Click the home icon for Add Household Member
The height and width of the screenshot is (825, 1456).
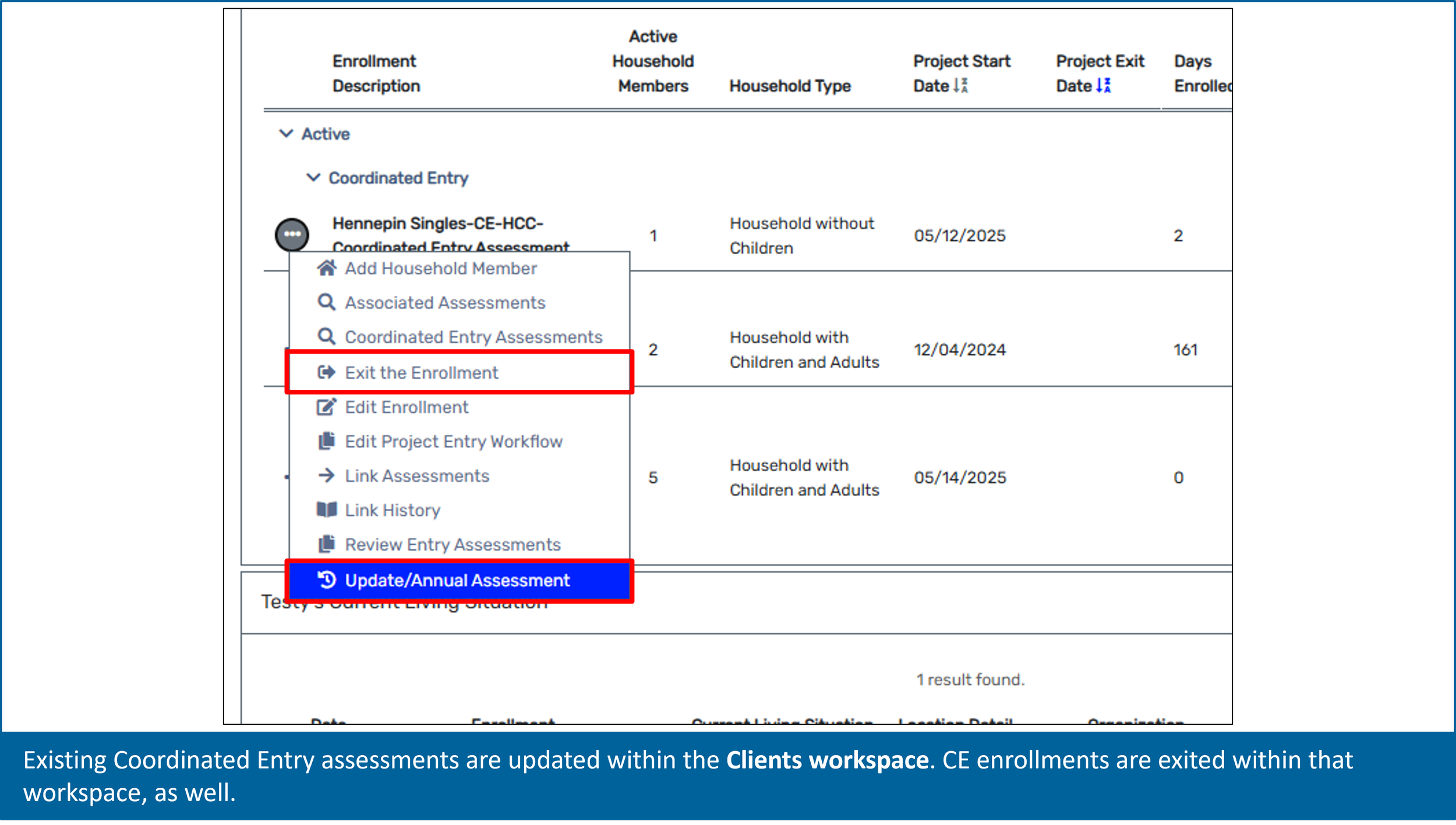tap(327, 268)
